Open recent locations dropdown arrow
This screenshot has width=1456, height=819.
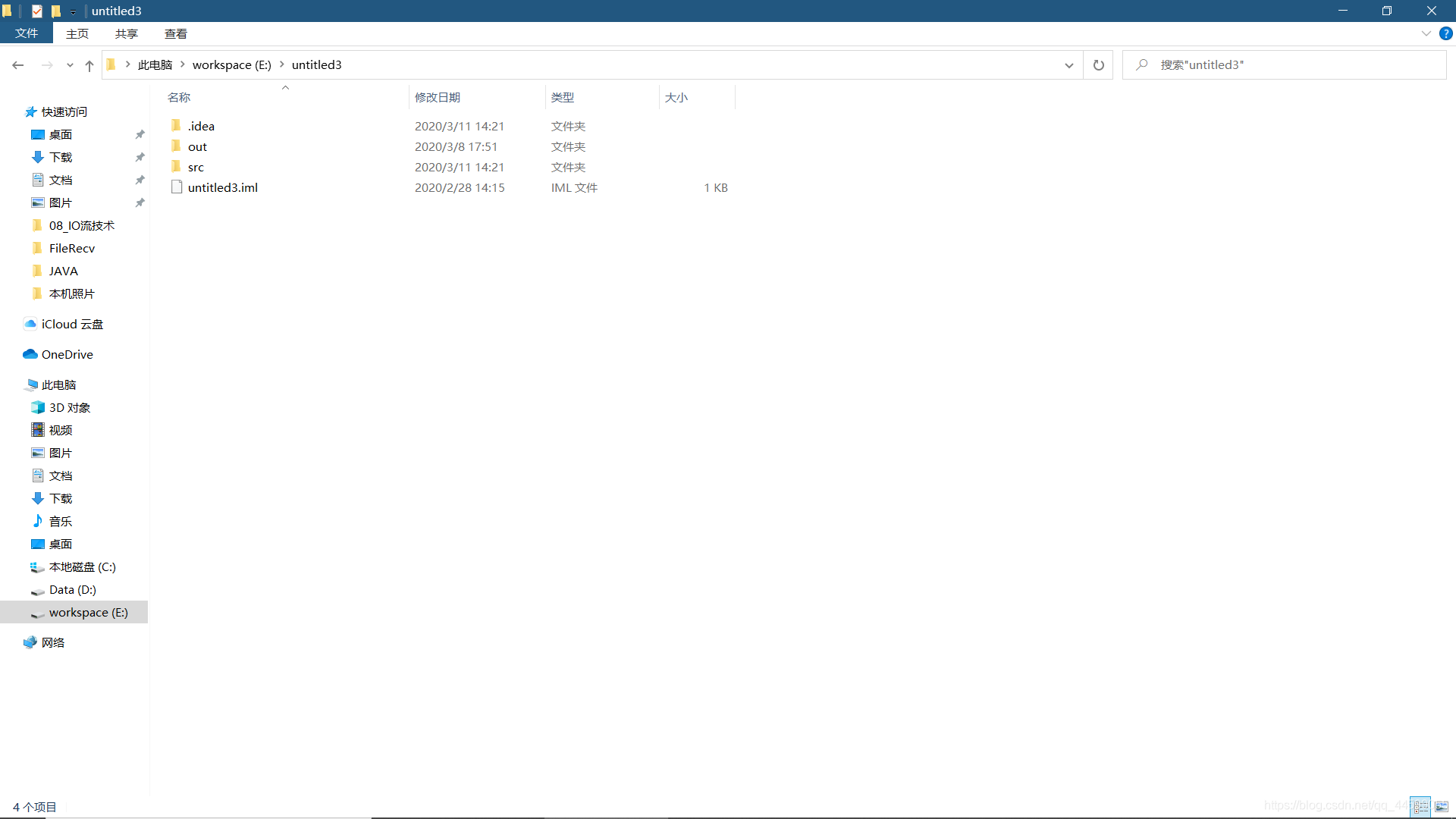(70, 65)
